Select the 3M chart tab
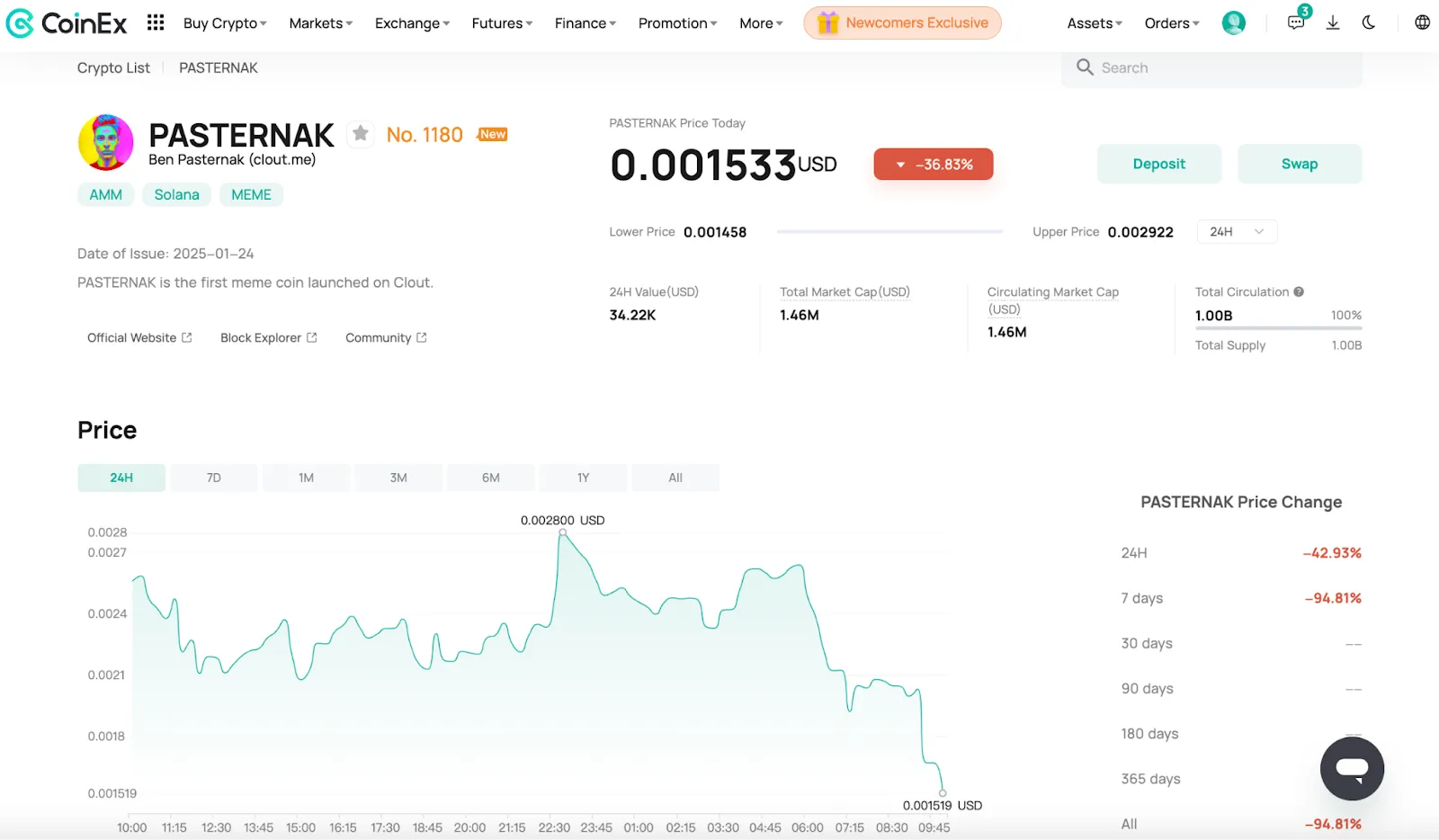1439x840 pixels. click(398, 478)
